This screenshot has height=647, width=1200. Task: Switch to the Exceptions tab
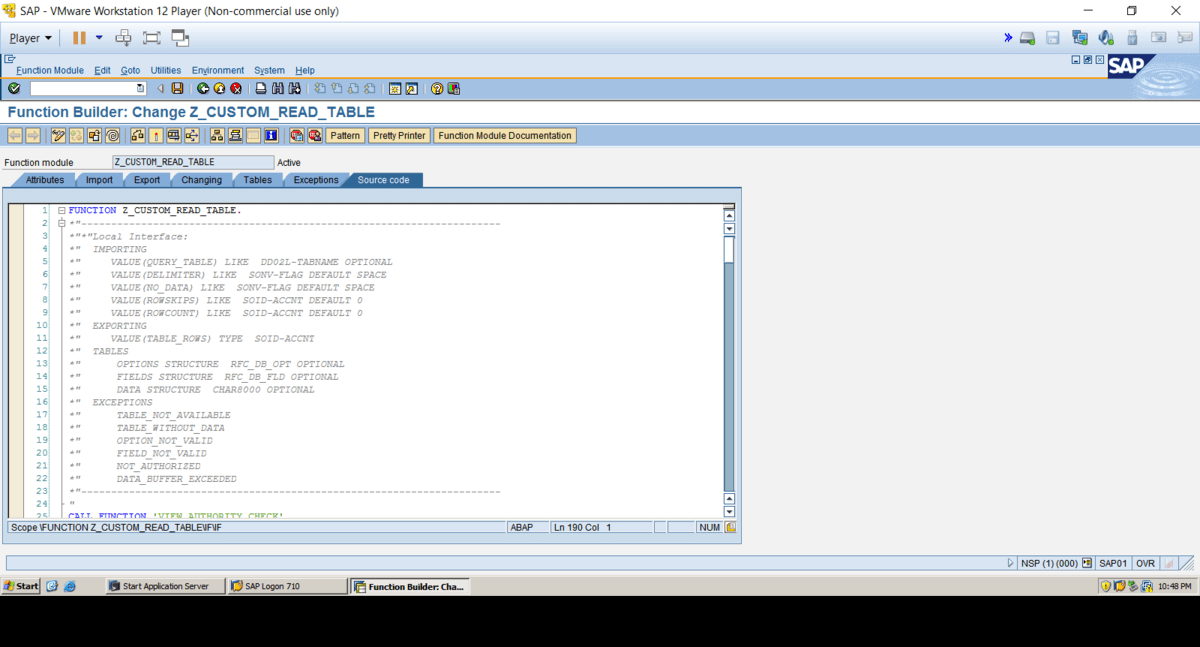(316, 180)
